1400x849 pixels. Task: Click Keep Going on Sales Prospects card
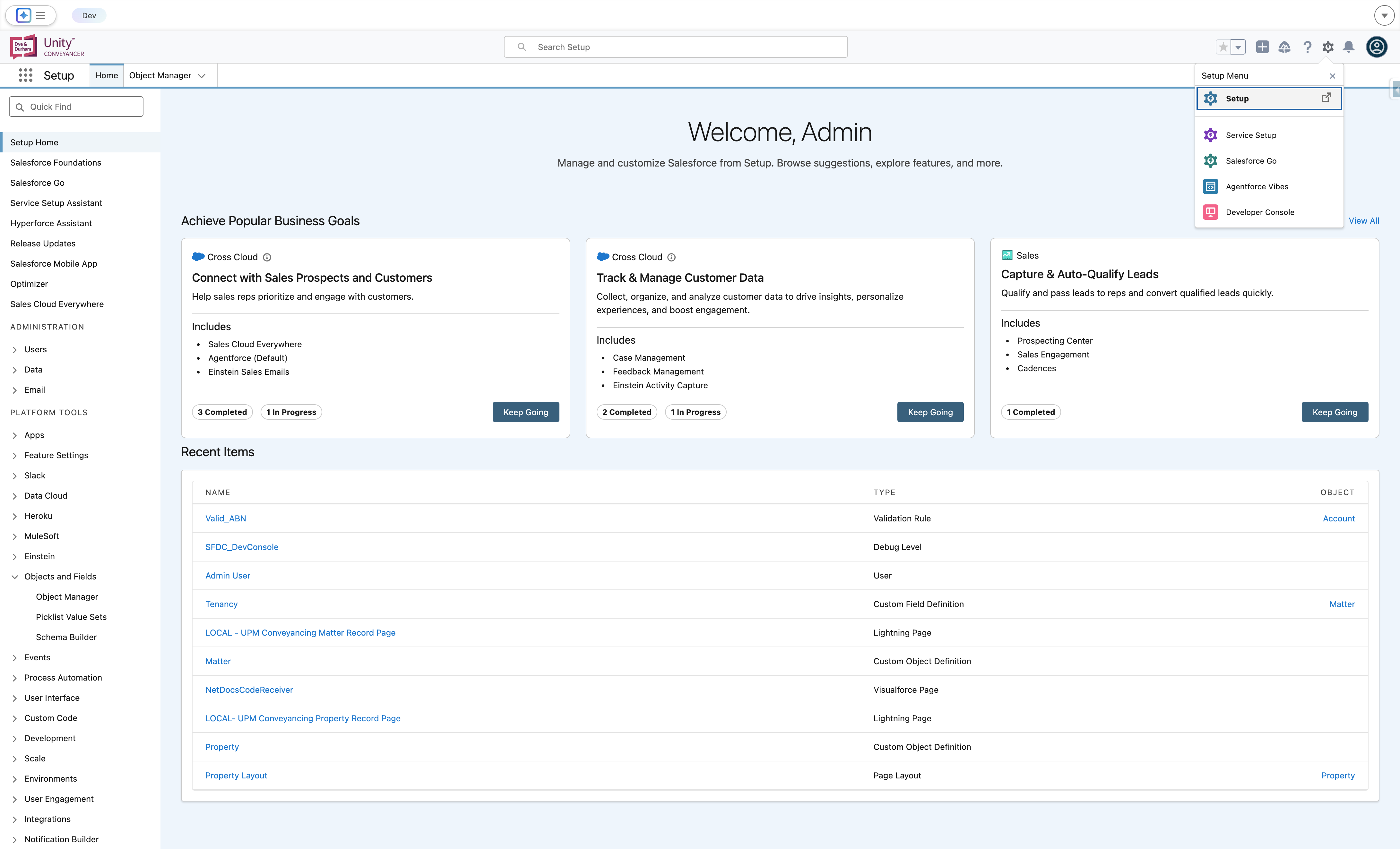point(526,412)
